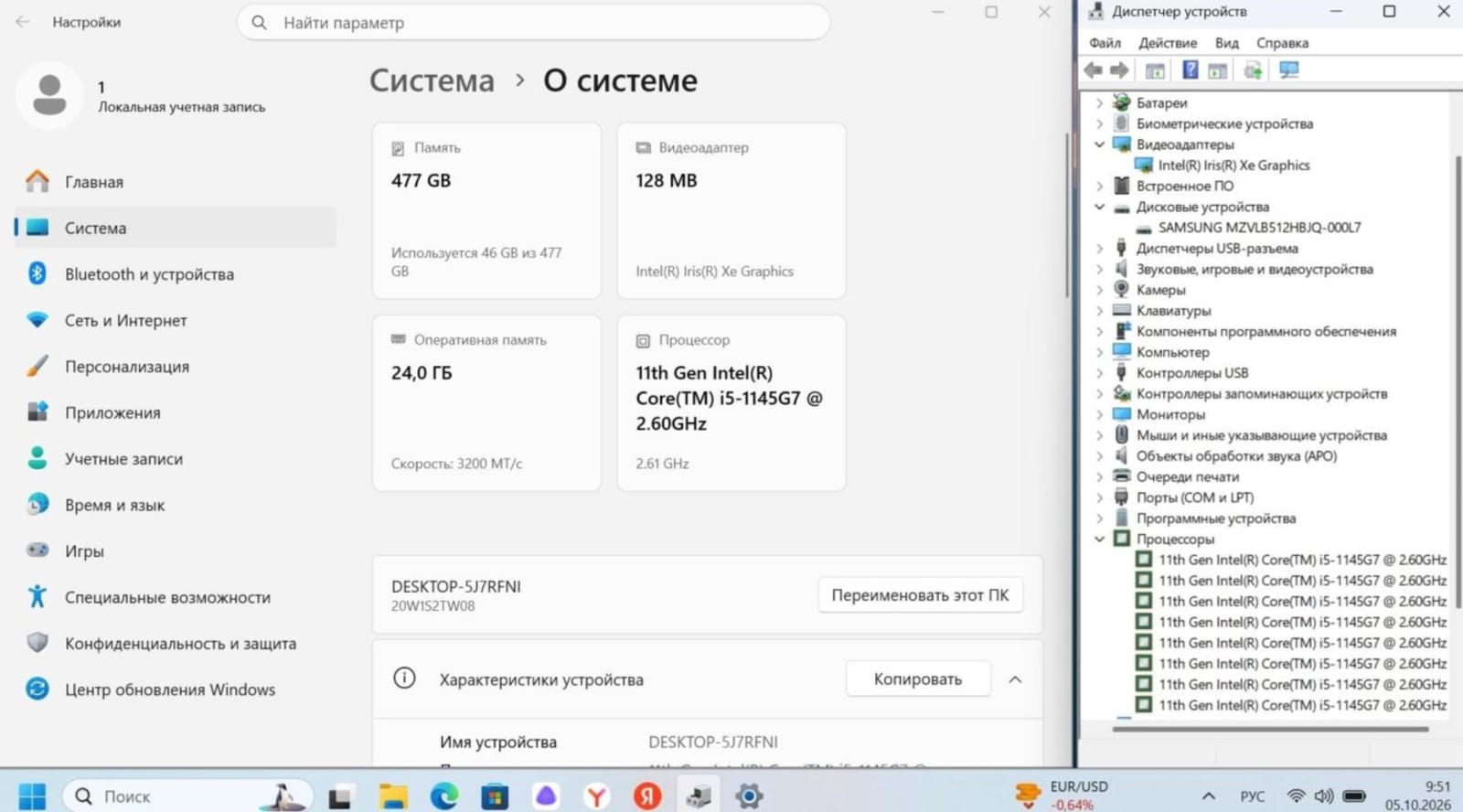Expand the Клавиатуры node

(x=1100, y=311)
